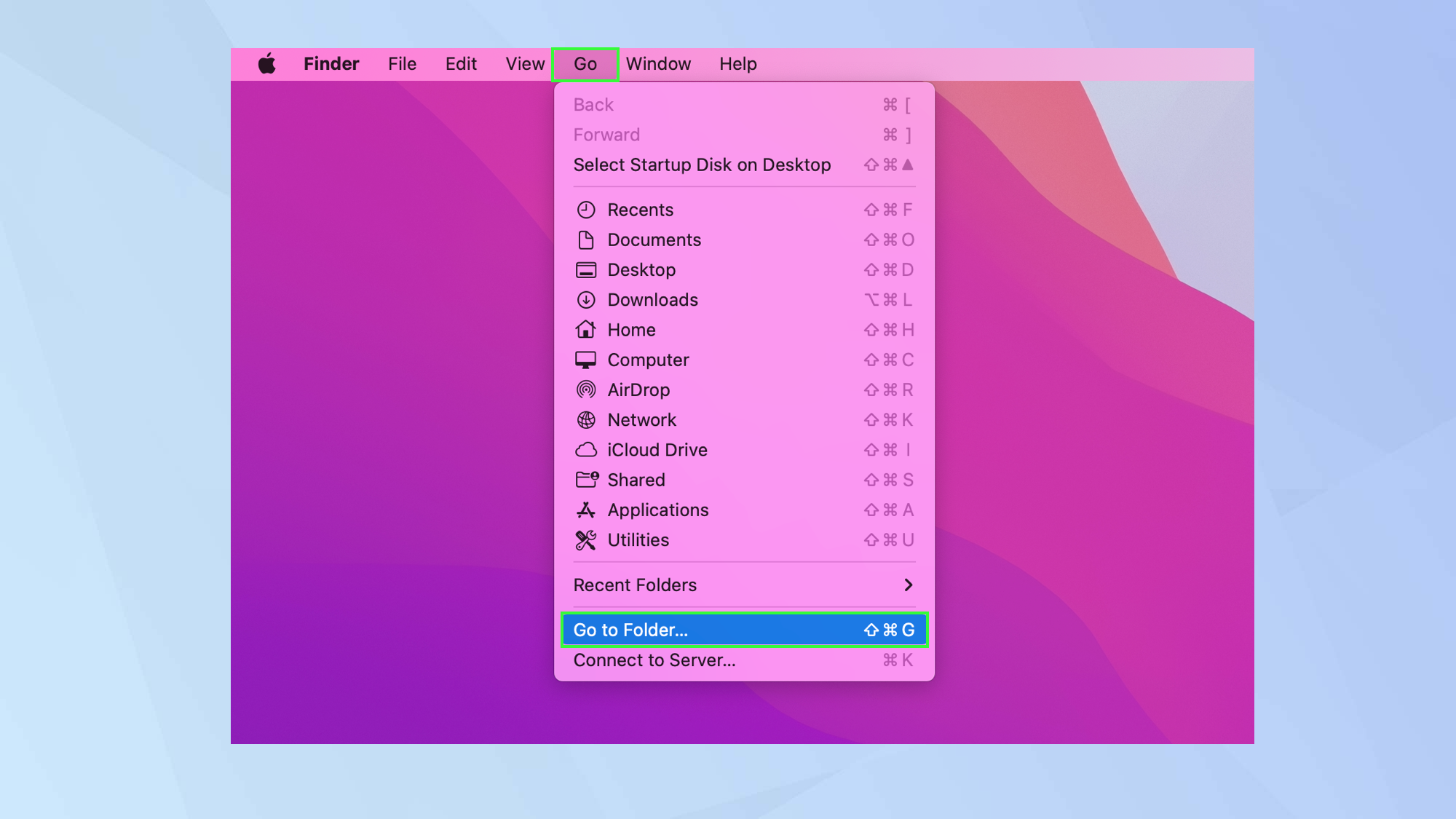The image size is (1456, 819).
Task: Choose Network from the Go menu
Action: tap(744, 420)
